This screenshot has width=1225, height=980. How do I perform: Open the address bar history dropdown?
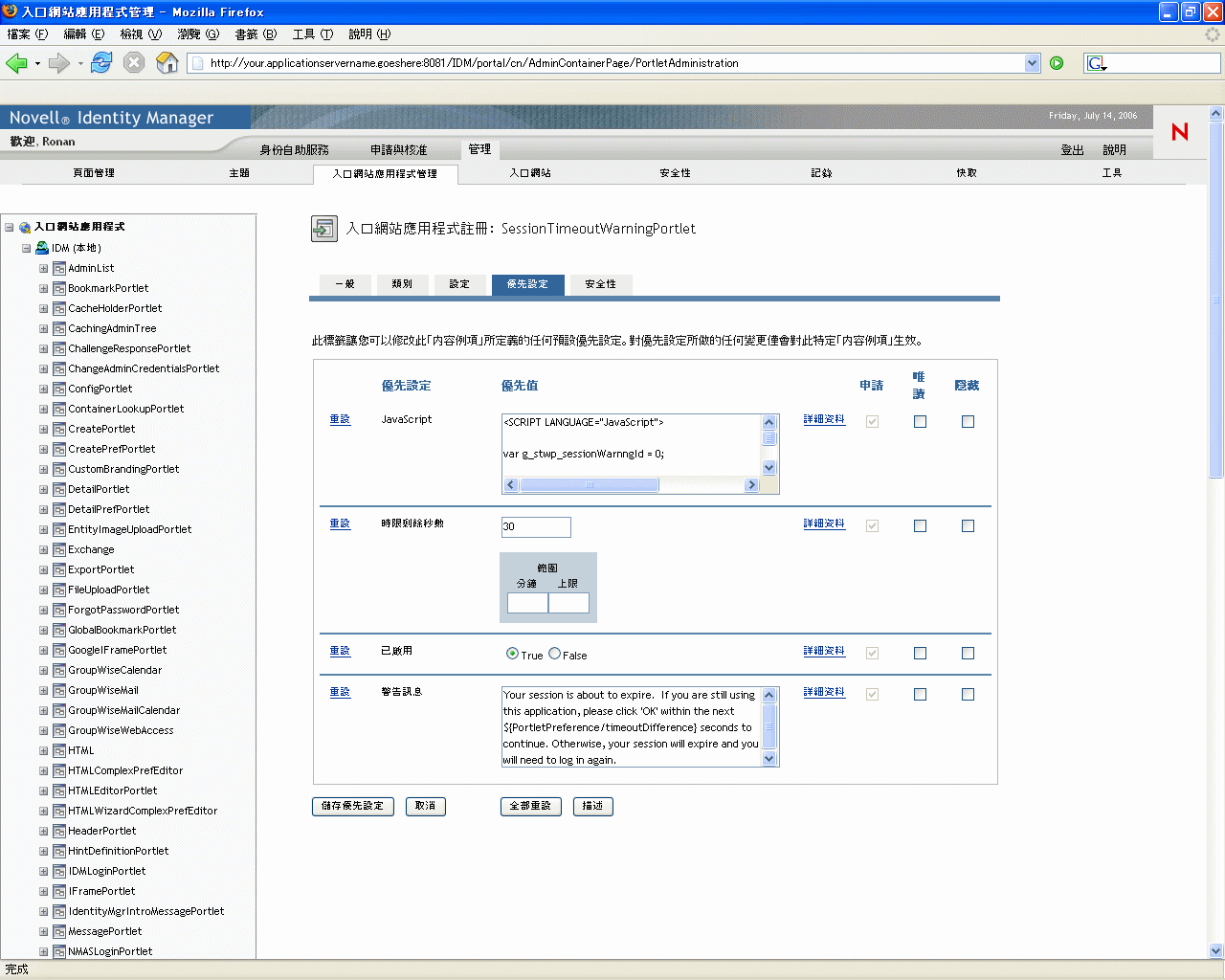pyautogui.click(x=1032, y=63)
